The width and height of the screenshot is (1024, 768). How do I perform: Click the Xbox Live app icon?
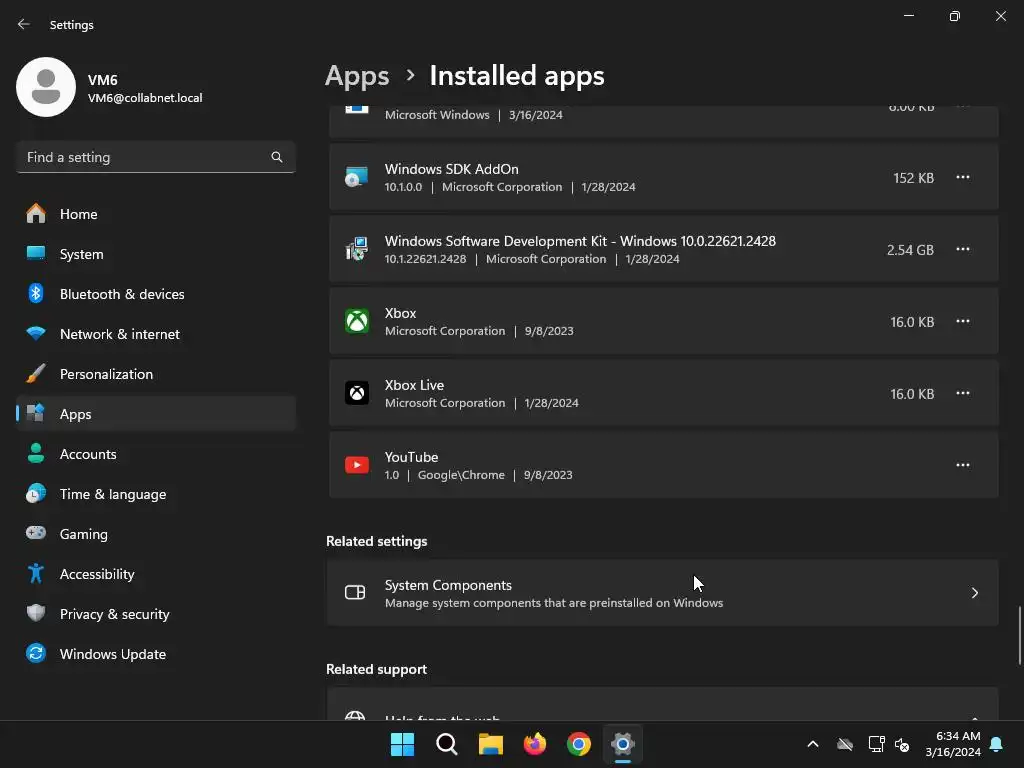357,393
